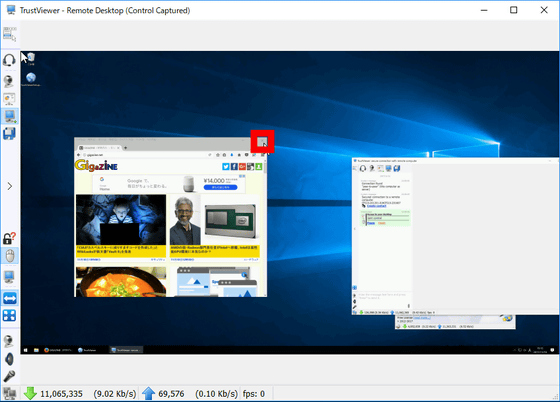Toggle the lower webcam icon
560x402 pixels.
(x=9, y=341)
